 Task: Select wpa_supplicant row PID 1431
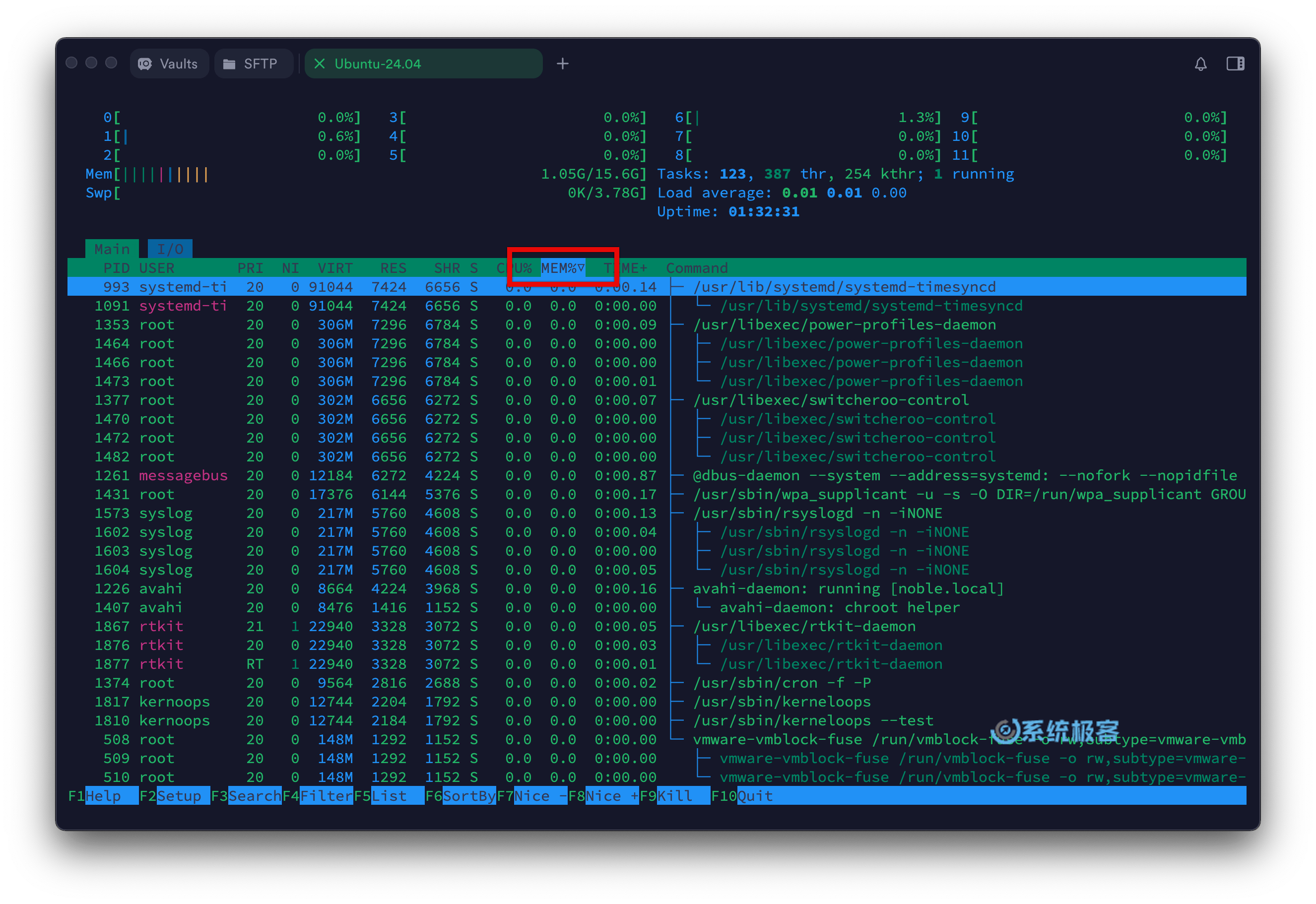click(657, 494)
